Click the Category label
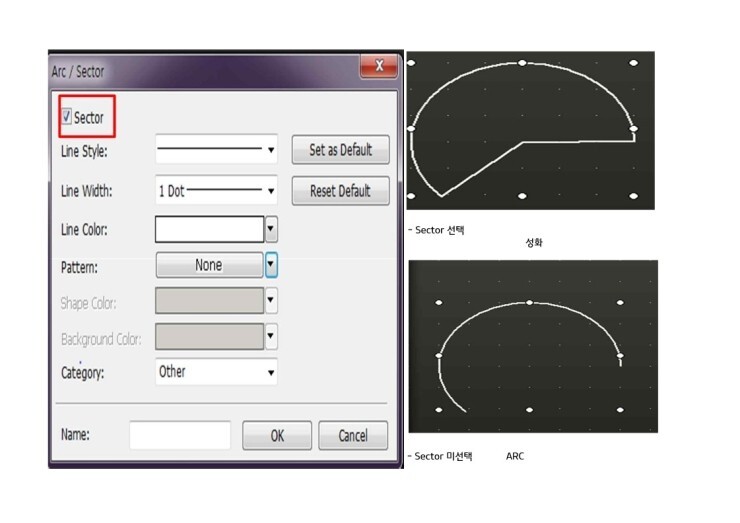Viewport: 740px width, 523px height. (83, 372)
